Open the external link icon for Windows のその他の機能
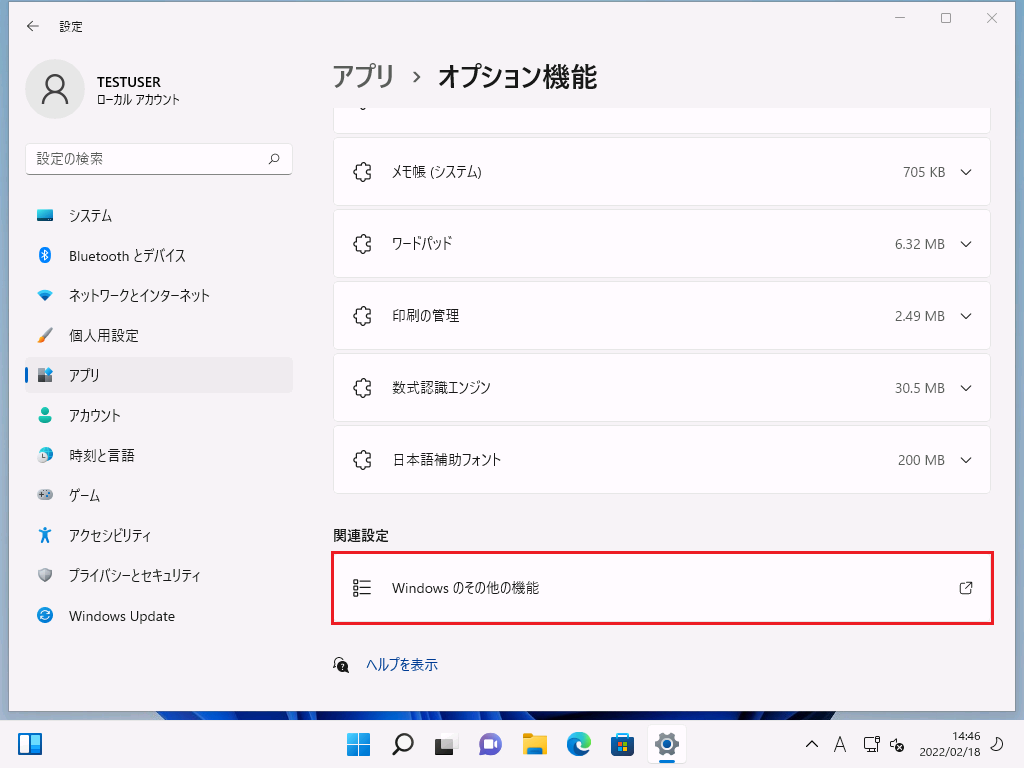The height and width of the screenshot is (768, 1024). pyautogui.click(x=965, y=588)
